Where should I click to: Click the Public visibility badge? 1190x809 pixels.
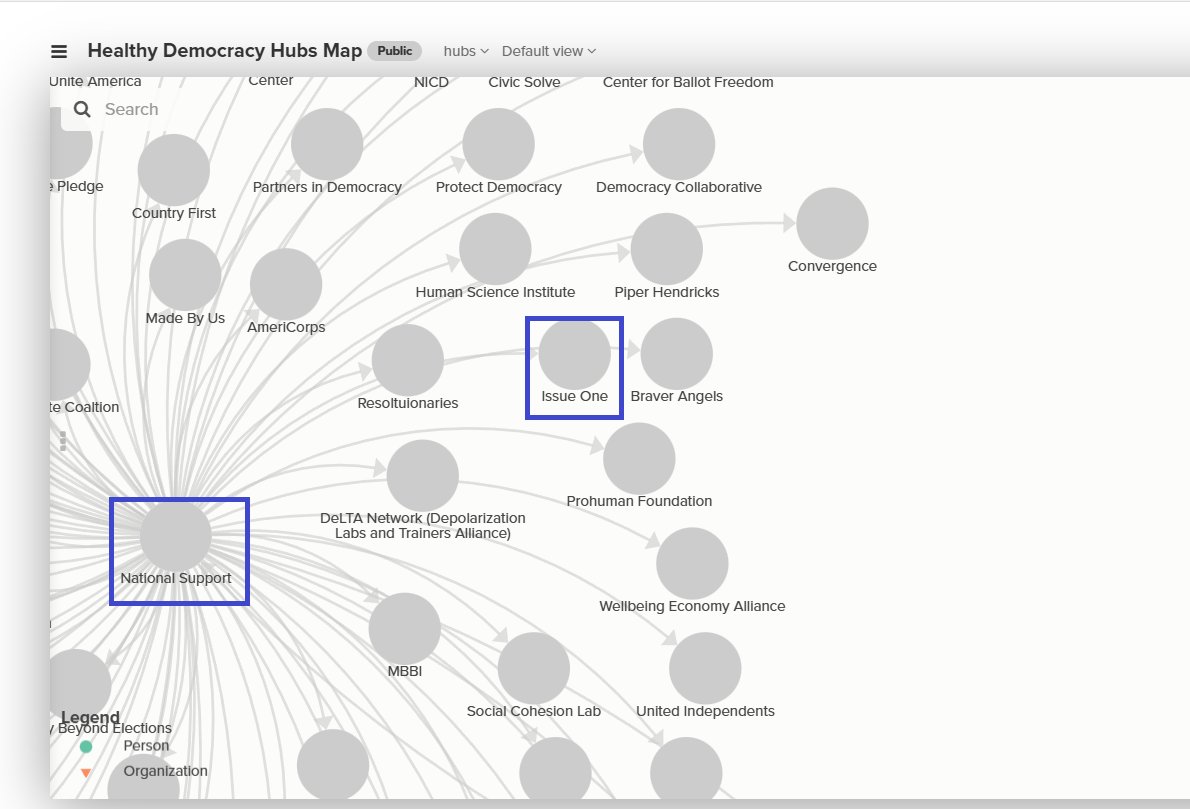[395, 51]
